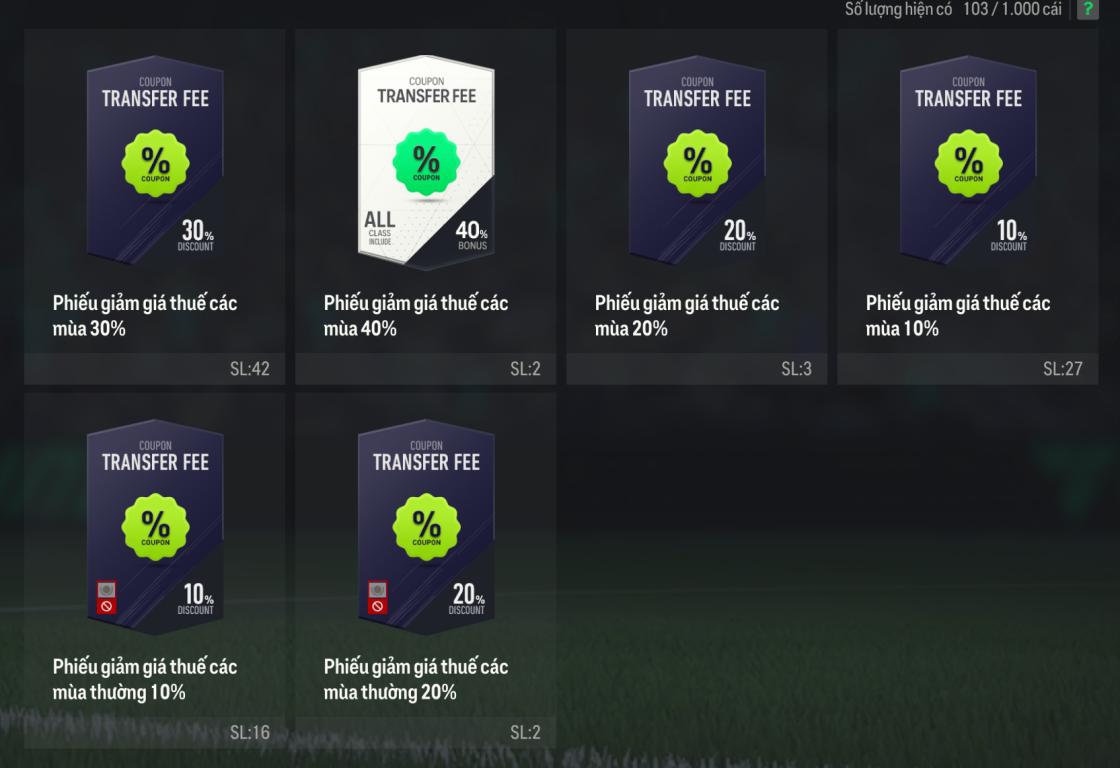
Task: Click the SL:42 quantity bar
Action: coord(154,369)
